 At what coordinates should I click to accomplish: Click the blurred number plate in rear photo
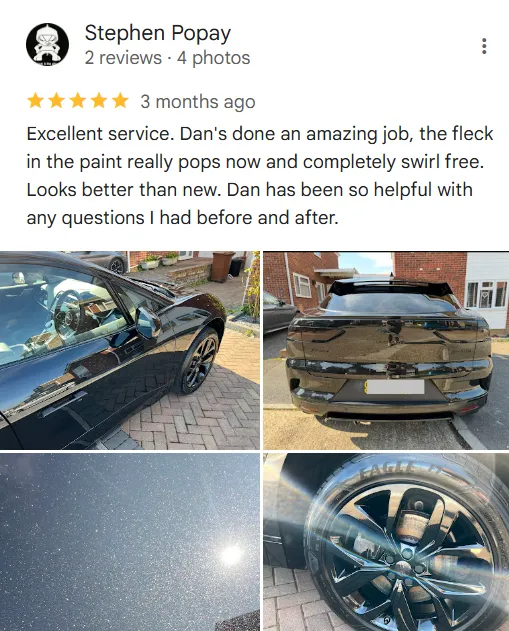(x=394, y=387)
